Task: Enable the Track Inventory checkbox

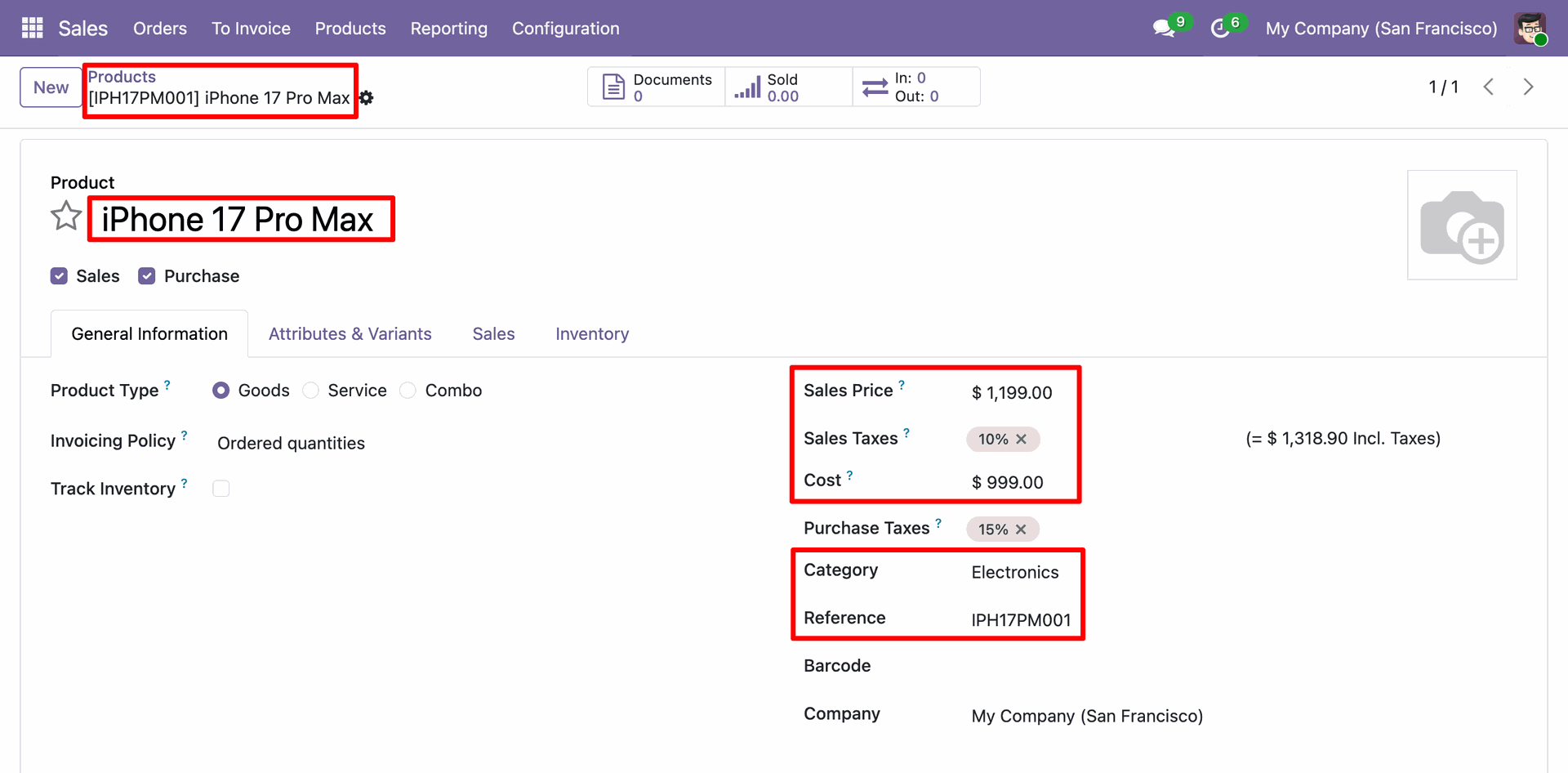Action: pyautogui.click(x=221, y=489)
